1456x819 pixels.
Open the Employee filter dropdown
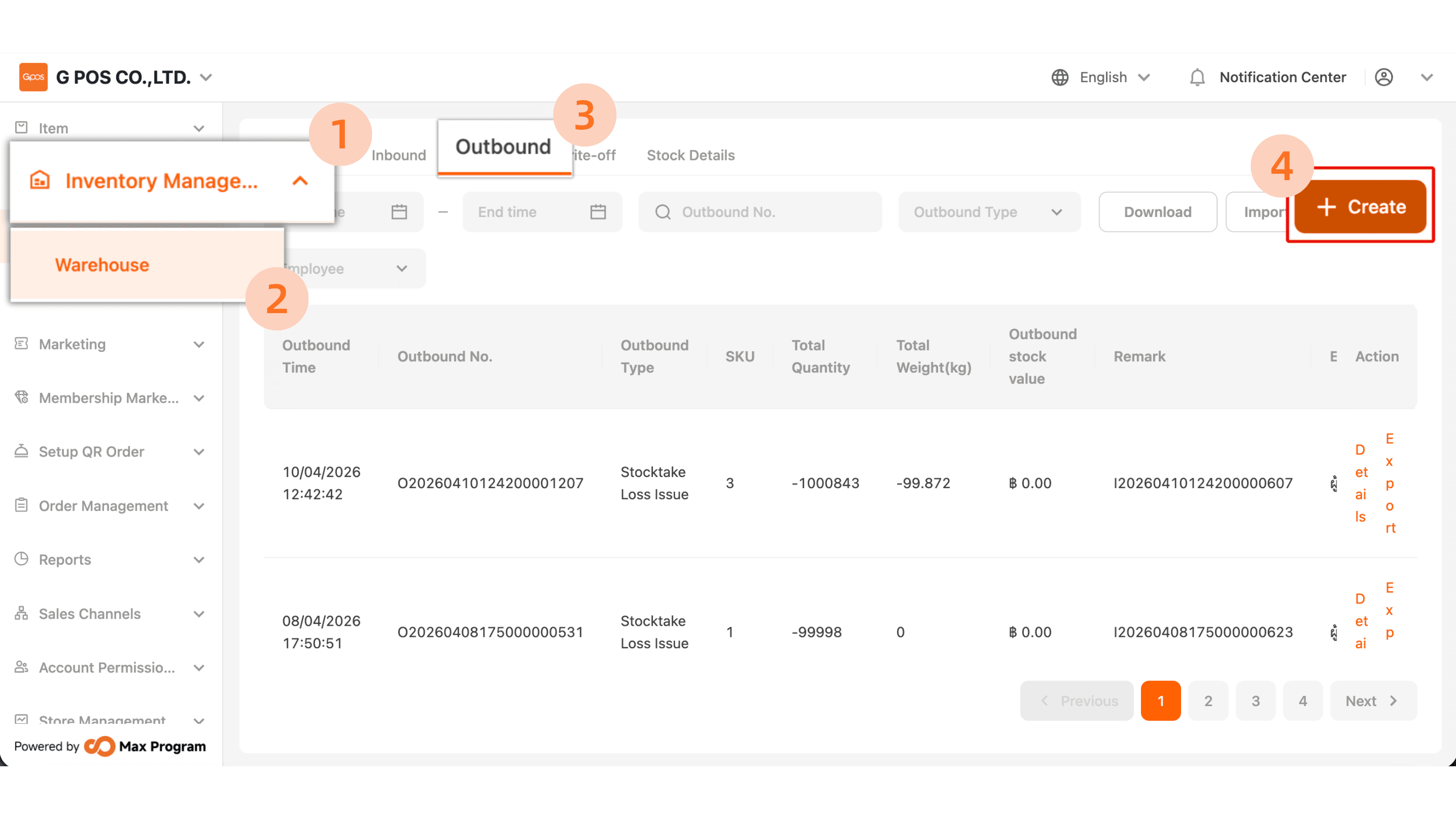click(354, 268)
